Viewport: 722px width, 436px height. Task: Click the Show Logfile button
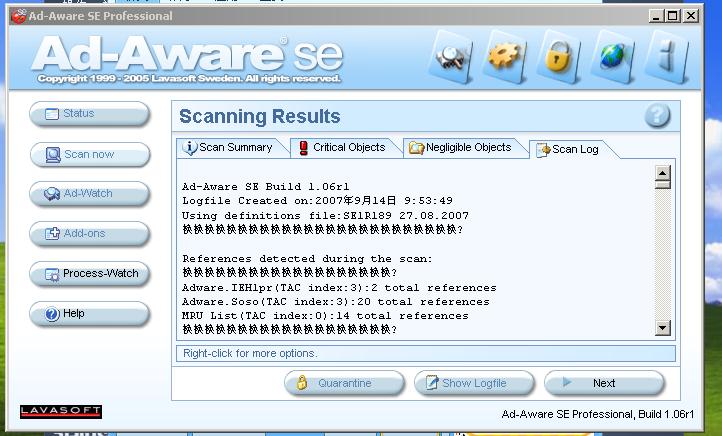(x=474, y=383)
